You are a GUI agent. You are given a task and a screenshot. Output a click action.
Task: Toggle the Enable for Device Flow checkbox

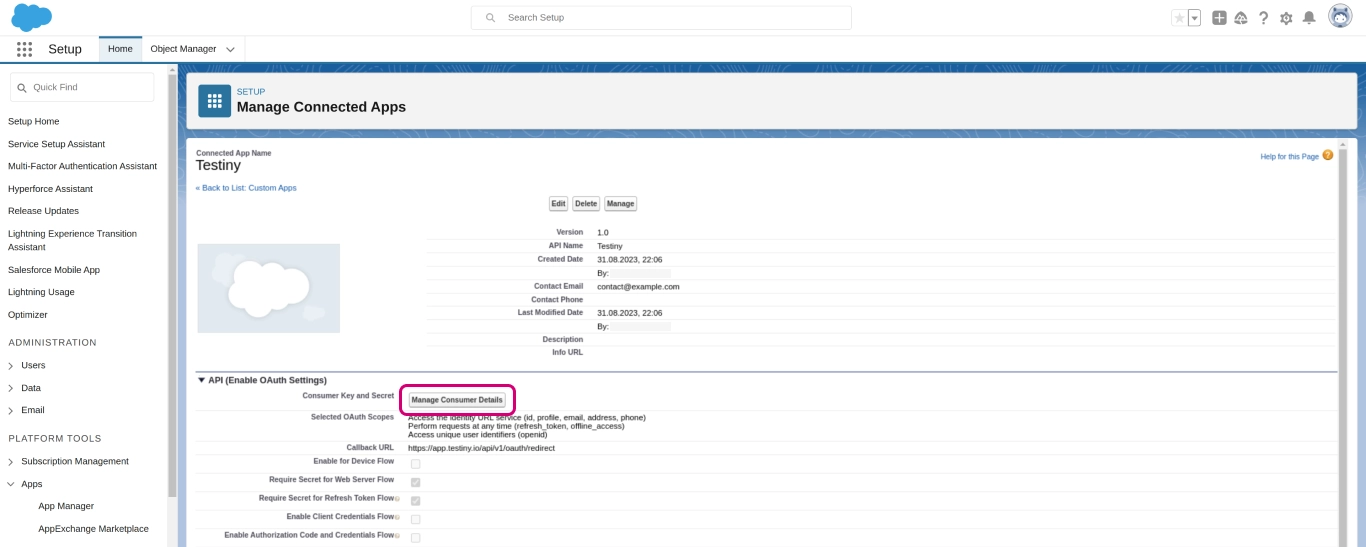coord(415,464)
